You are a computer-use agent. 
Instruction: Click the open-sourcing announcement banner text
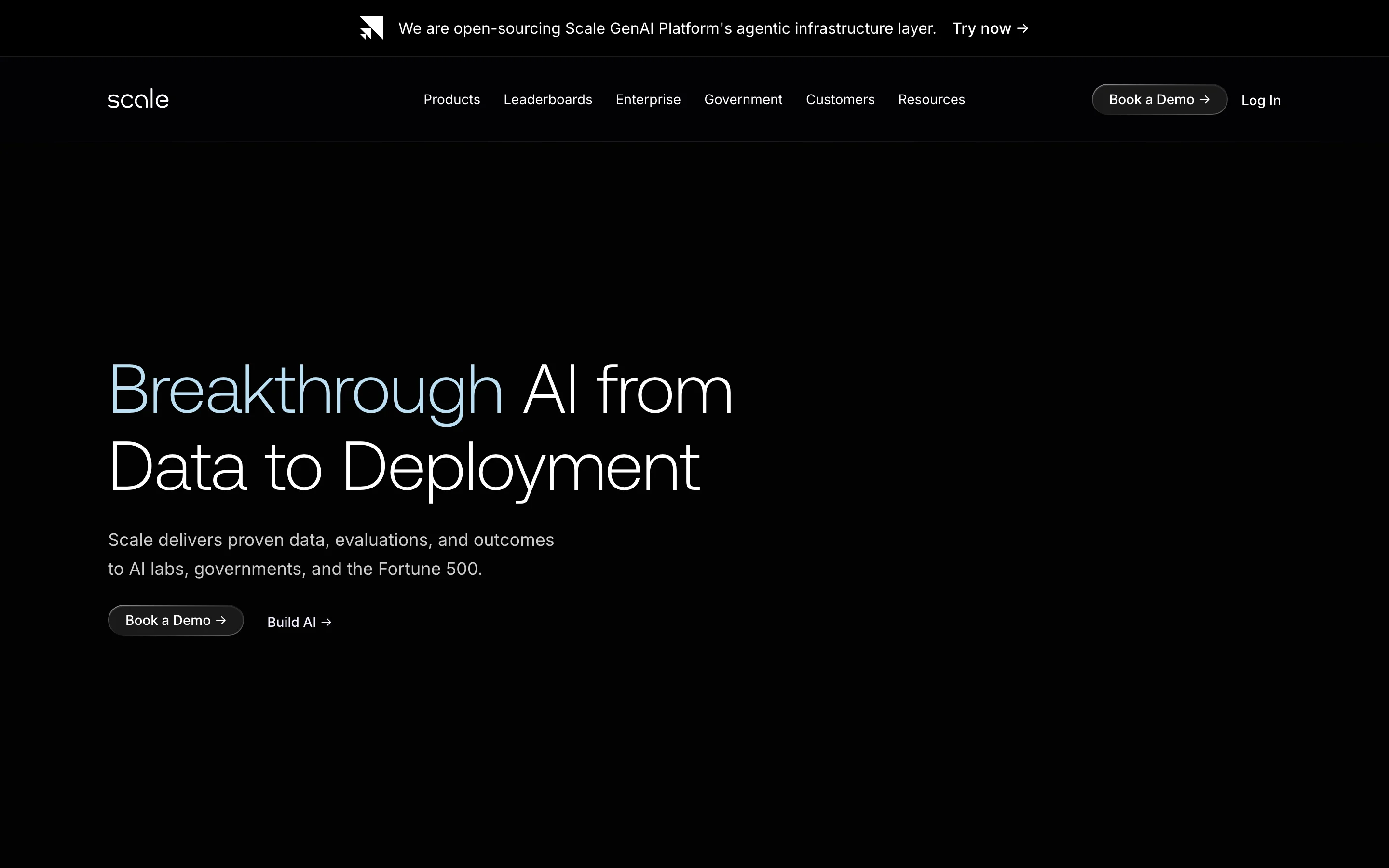pyautogui.click(x=667, y=28)
